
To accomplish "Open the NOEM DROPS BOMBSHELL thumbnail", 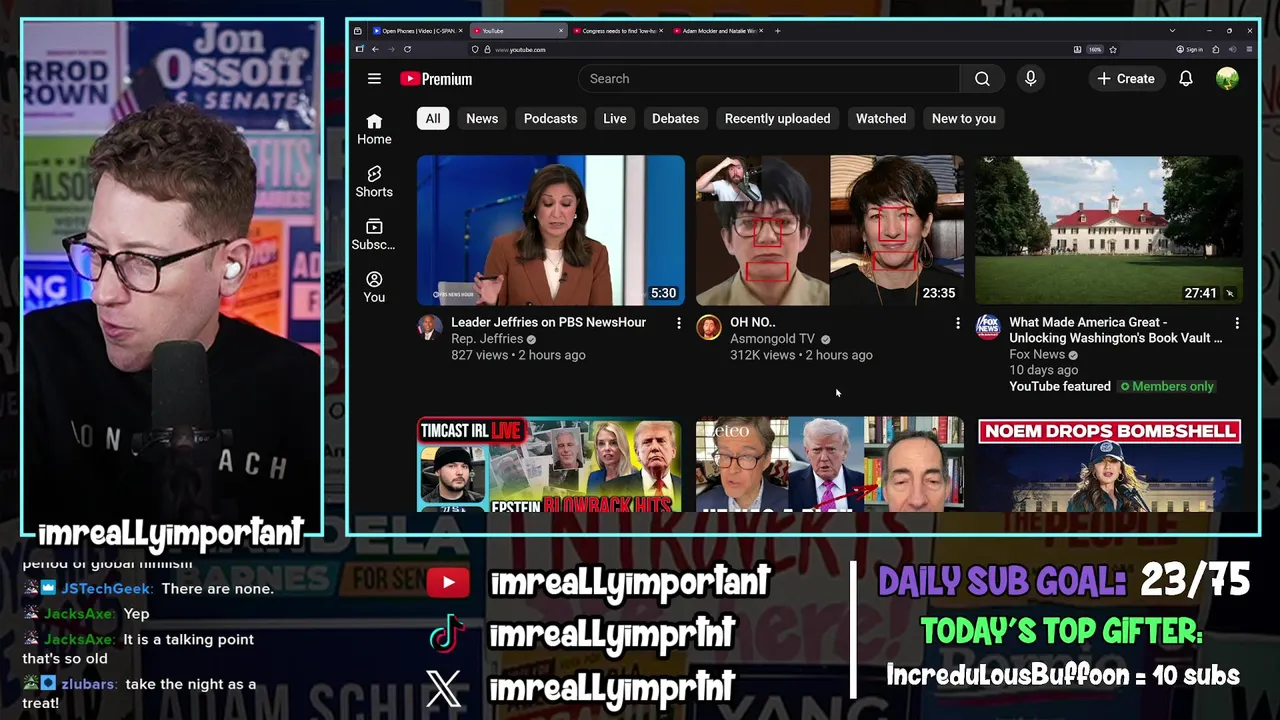I will (x=1109, y=465).
